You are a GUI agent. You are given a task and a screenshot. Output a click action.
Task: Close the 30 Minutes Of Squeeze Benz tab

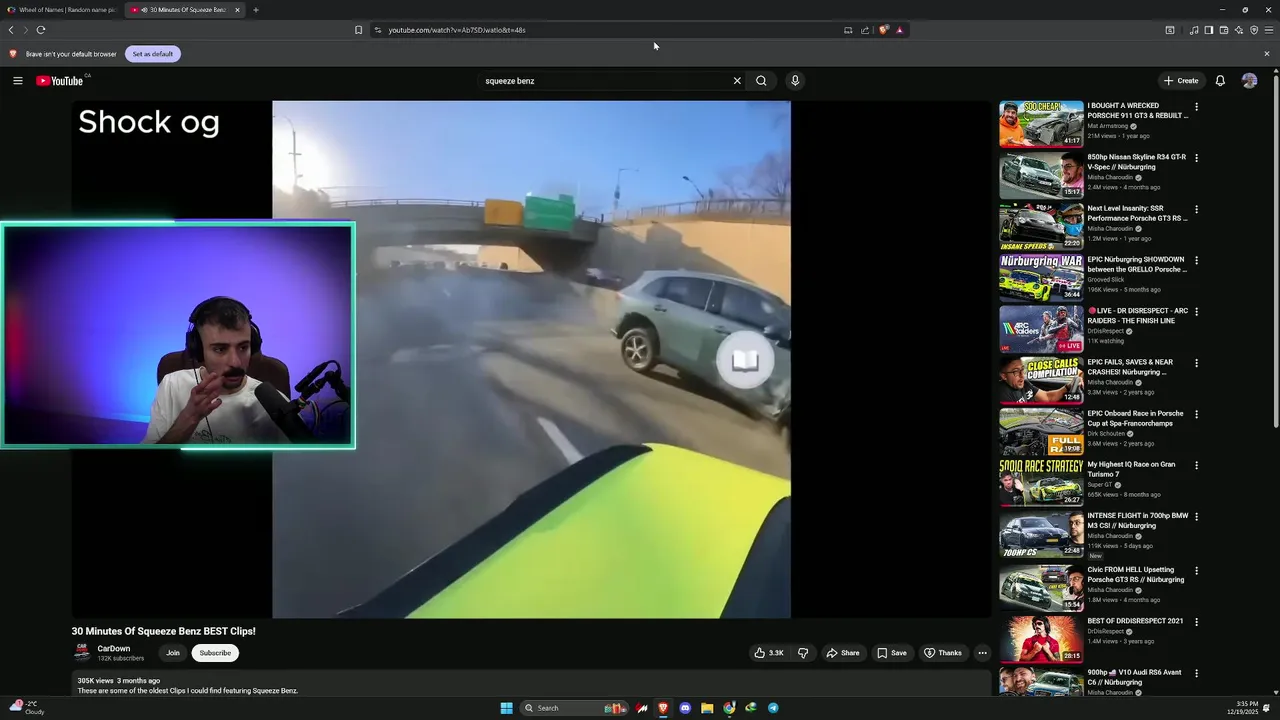pos(237,10)
